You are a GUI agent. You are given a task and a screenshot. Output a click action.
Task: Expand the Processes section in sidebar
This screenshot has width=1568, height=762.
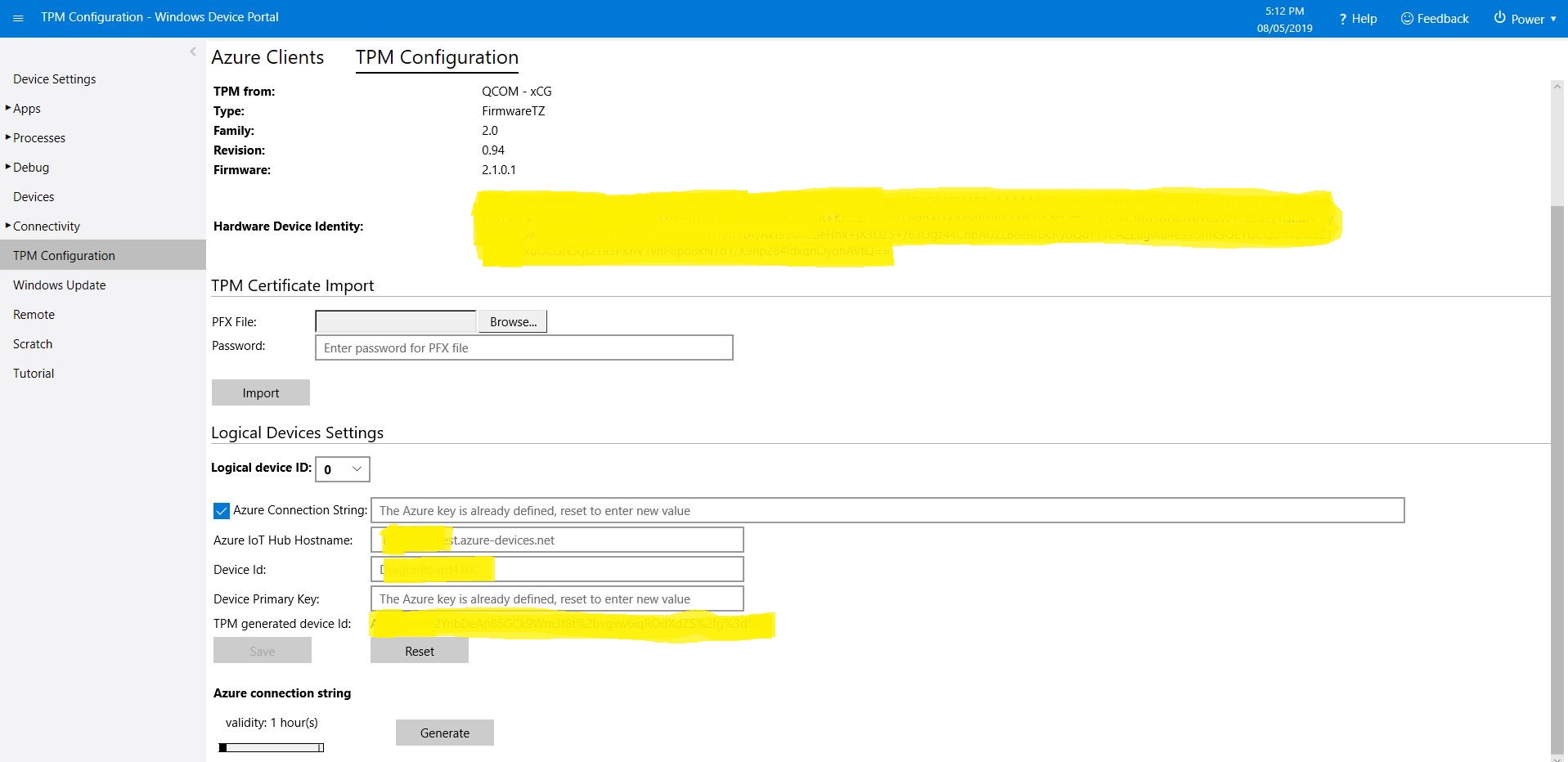coord(8,137)
